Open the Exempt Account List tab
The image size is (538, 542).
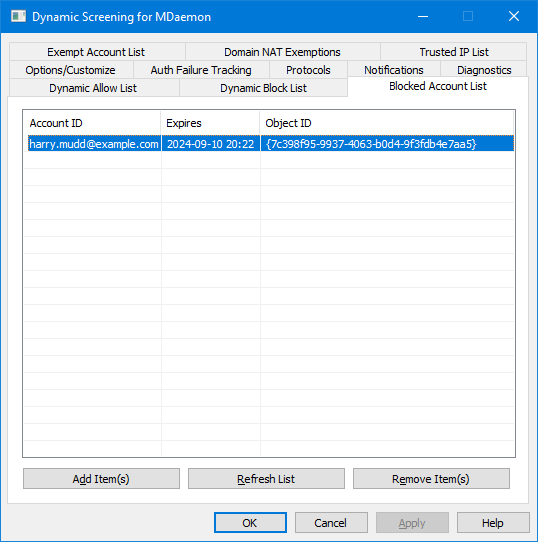click(97, 52)
